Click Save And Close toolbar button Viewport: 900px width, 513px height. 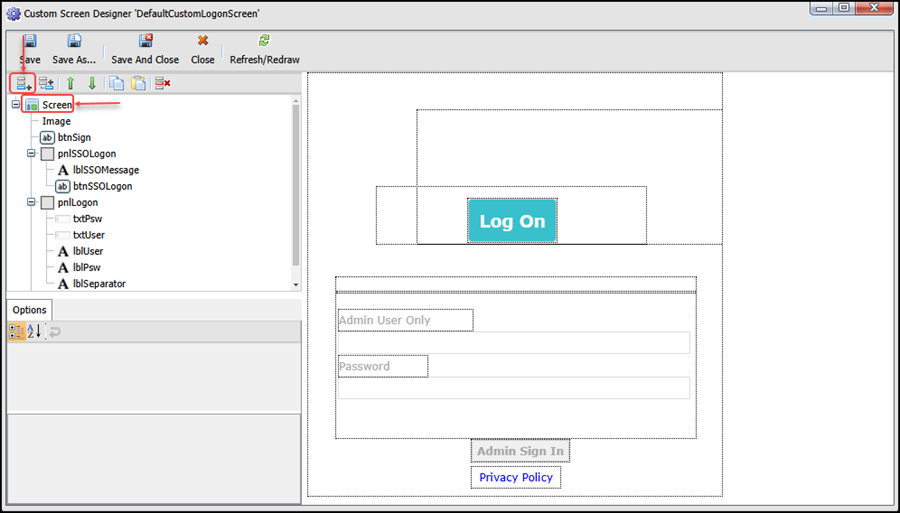(x=145, y=49)
